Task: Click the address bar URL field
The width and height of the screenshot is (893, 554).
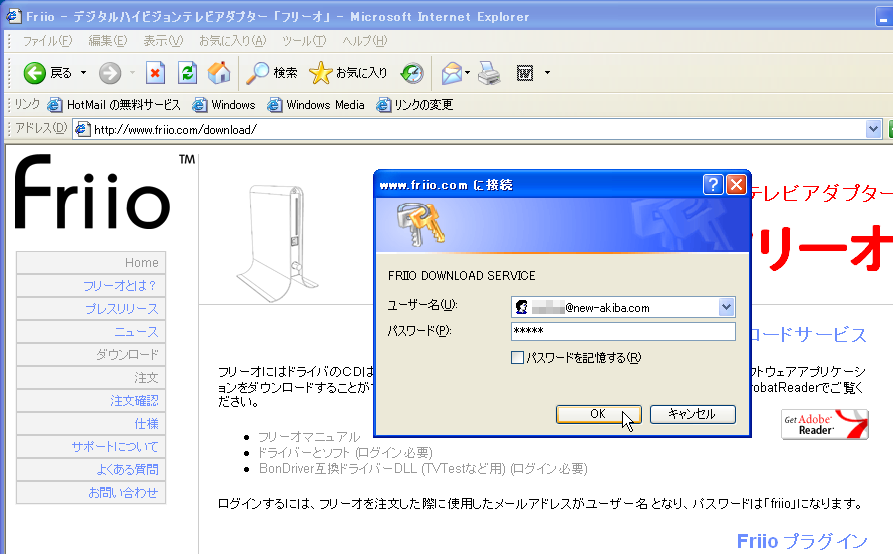Action: point(477,130)
